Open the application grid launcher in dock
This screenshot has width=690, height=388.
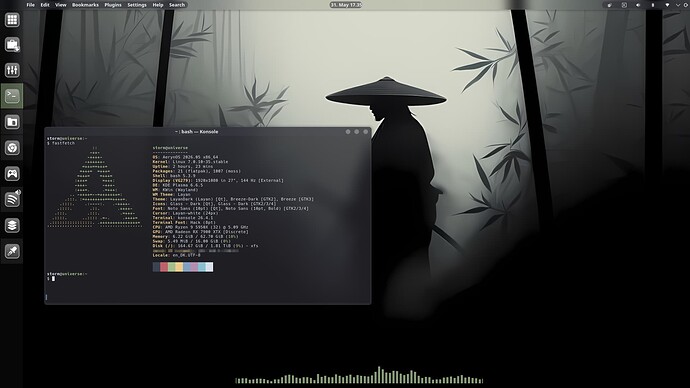(x=12, y=19)
